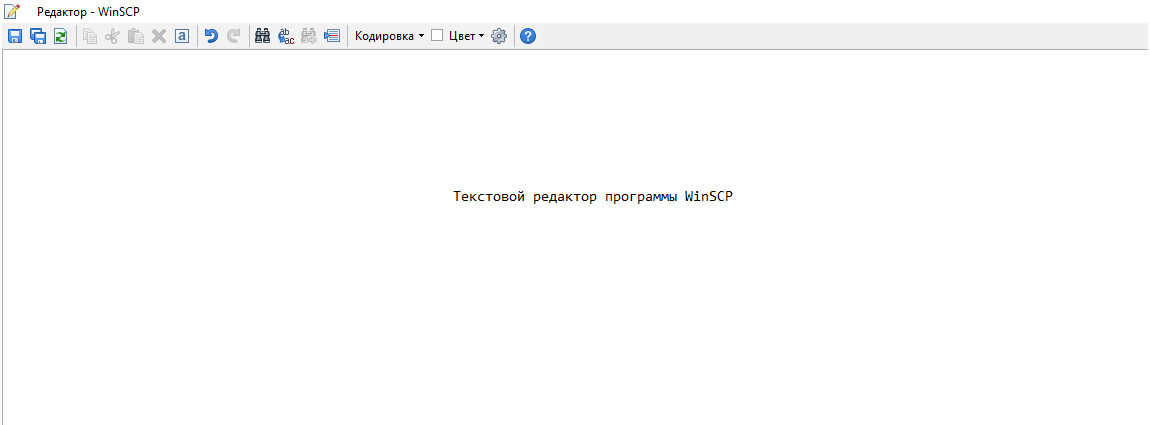The height and width of the screenshot is (425, 1150).
Task: Reload the file with green arrows icon
Action: [x=61, y=36]
